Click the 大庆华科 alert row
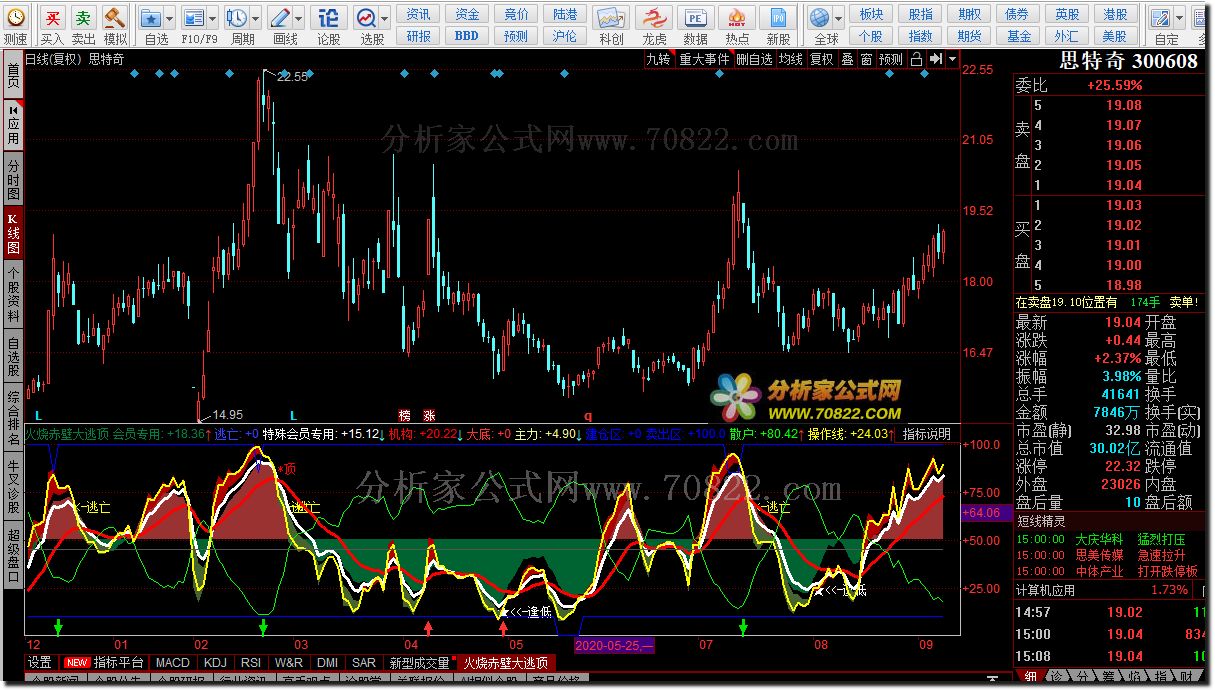The height and width of the screenshot is (690, 1215). (x=1111, y=538)
